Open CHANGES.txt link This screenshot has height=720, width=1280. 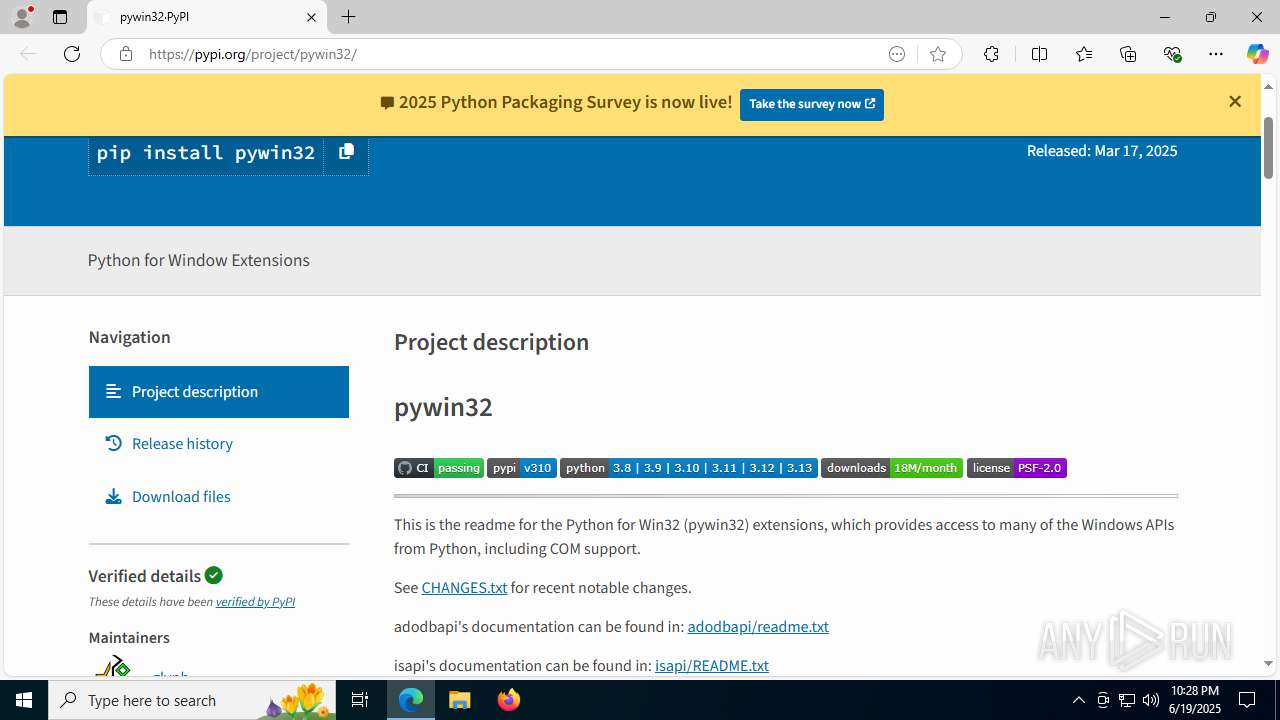464,588
